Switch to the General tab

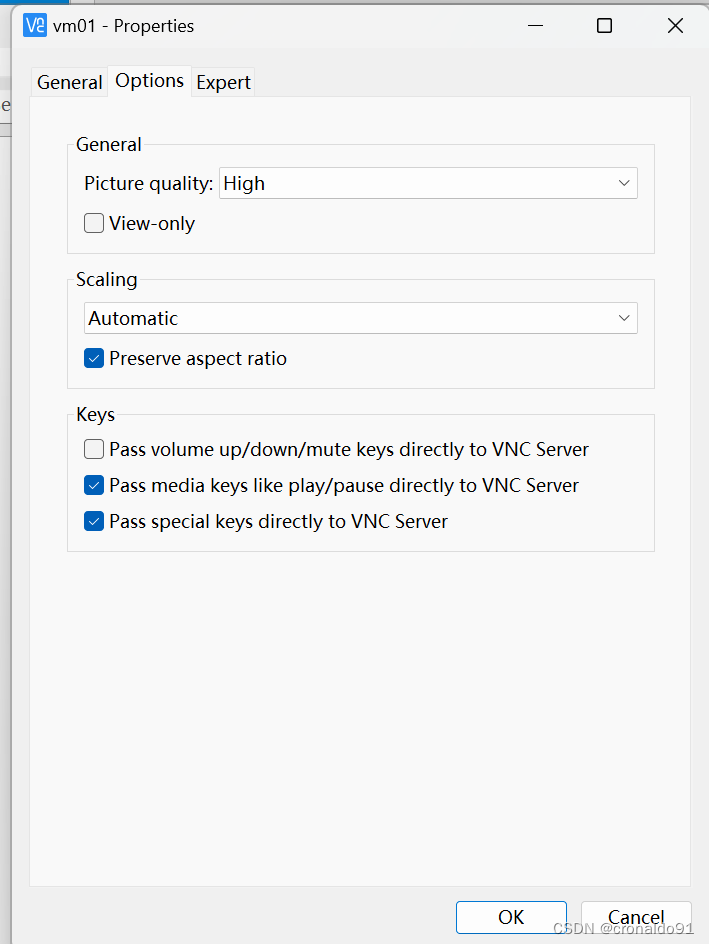point(70,82)
